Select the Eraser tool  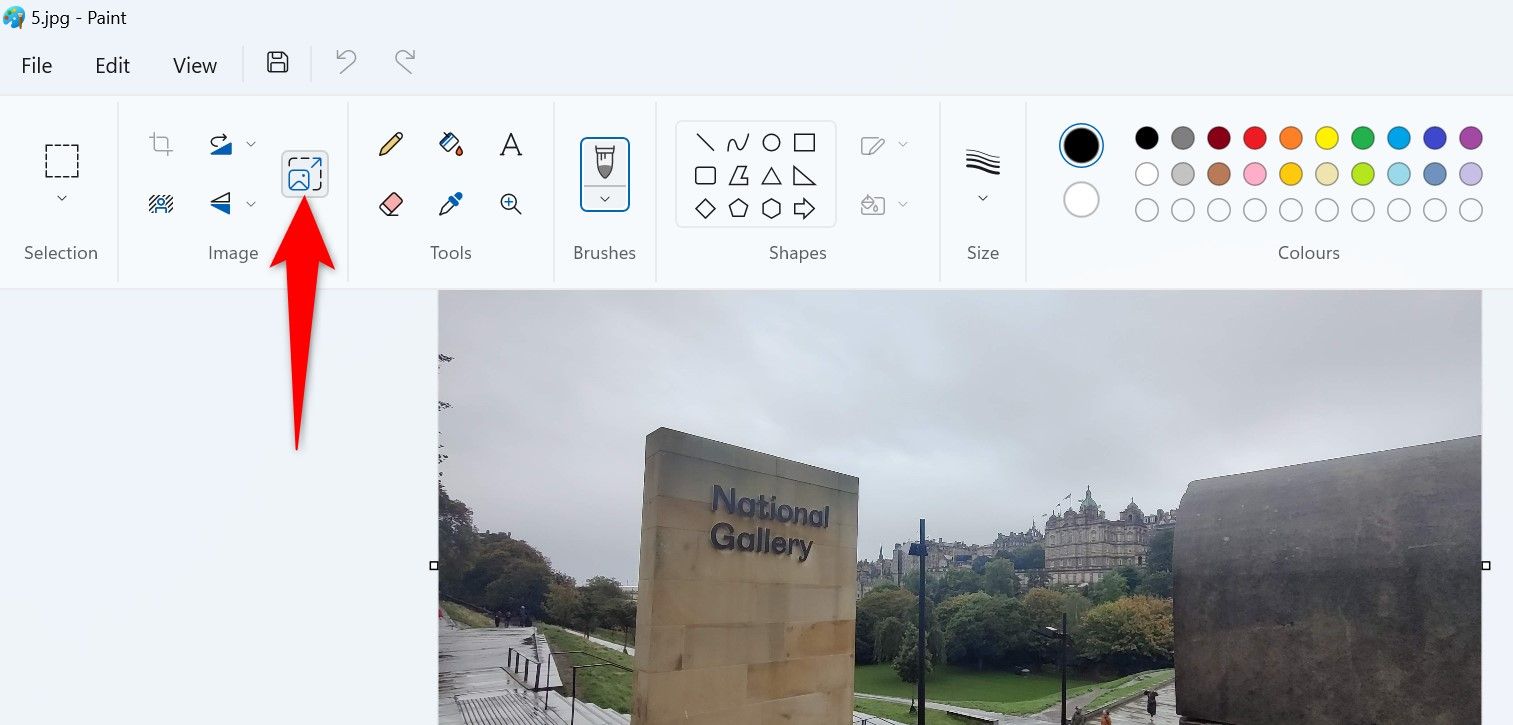click(391, 204)
